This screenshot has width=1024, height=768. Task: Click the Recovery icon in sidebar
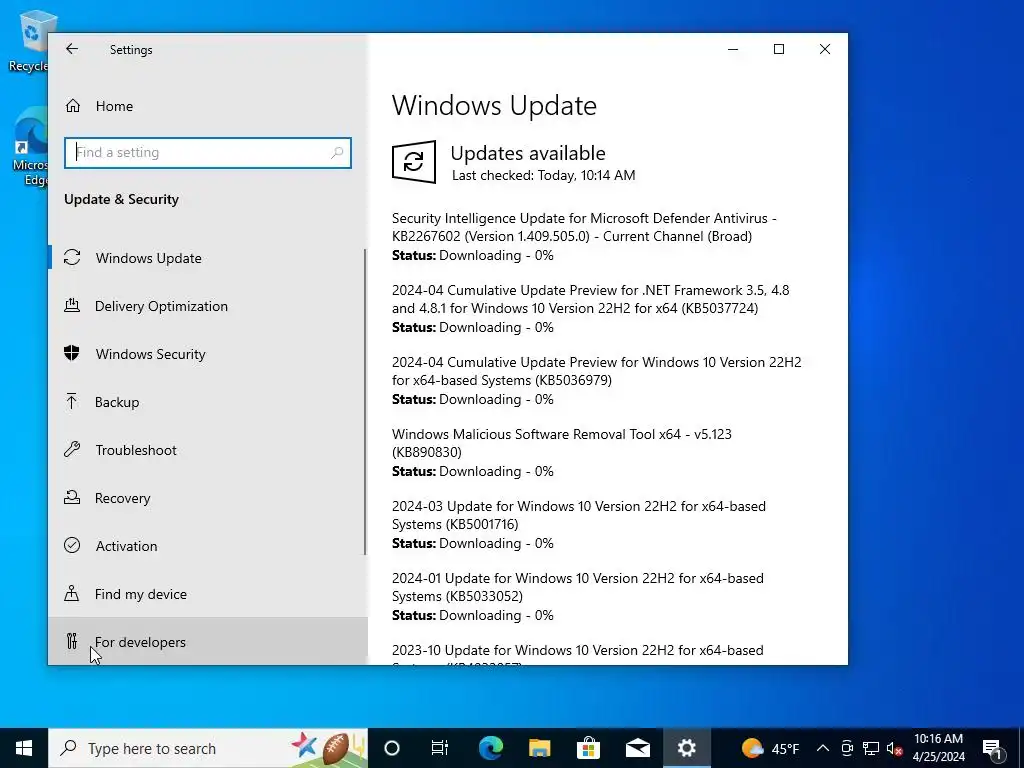72,498
